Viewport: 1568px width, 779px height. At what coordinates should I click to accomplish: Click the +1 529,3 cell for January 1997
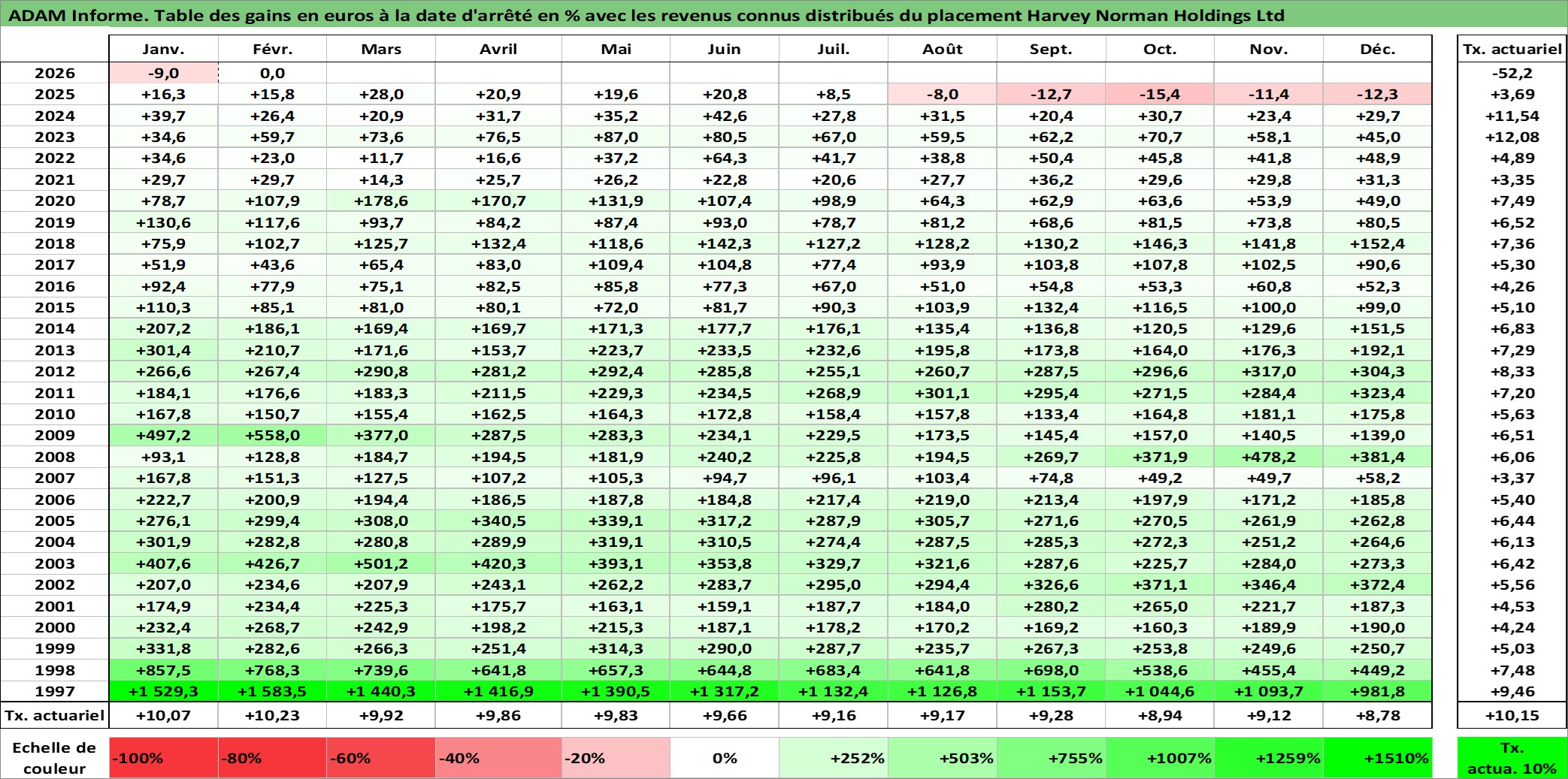pos(163,691)
